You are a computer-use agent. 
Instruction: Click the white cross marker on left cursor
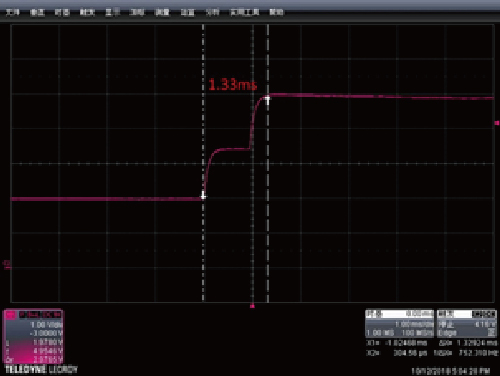tap(203, 196)
